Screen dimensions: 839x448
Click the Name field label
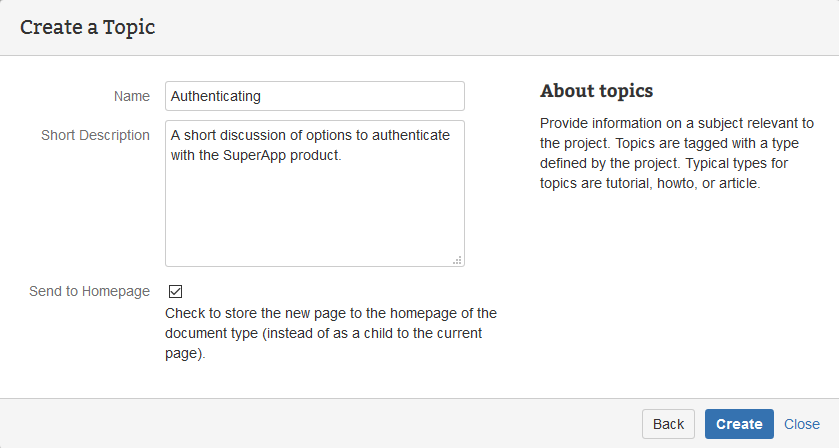point(132,96)
